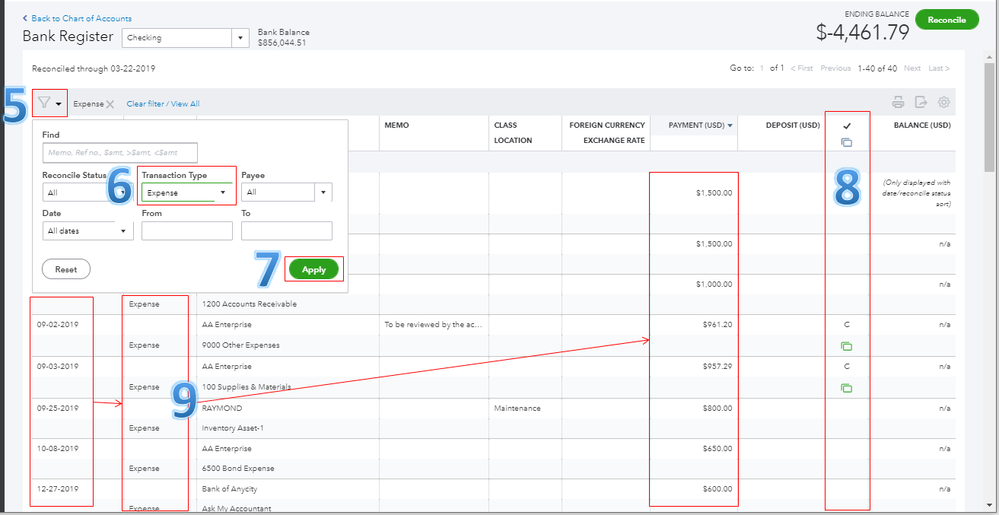Select the 12-27-2019 date cell

tap(58, 489)
